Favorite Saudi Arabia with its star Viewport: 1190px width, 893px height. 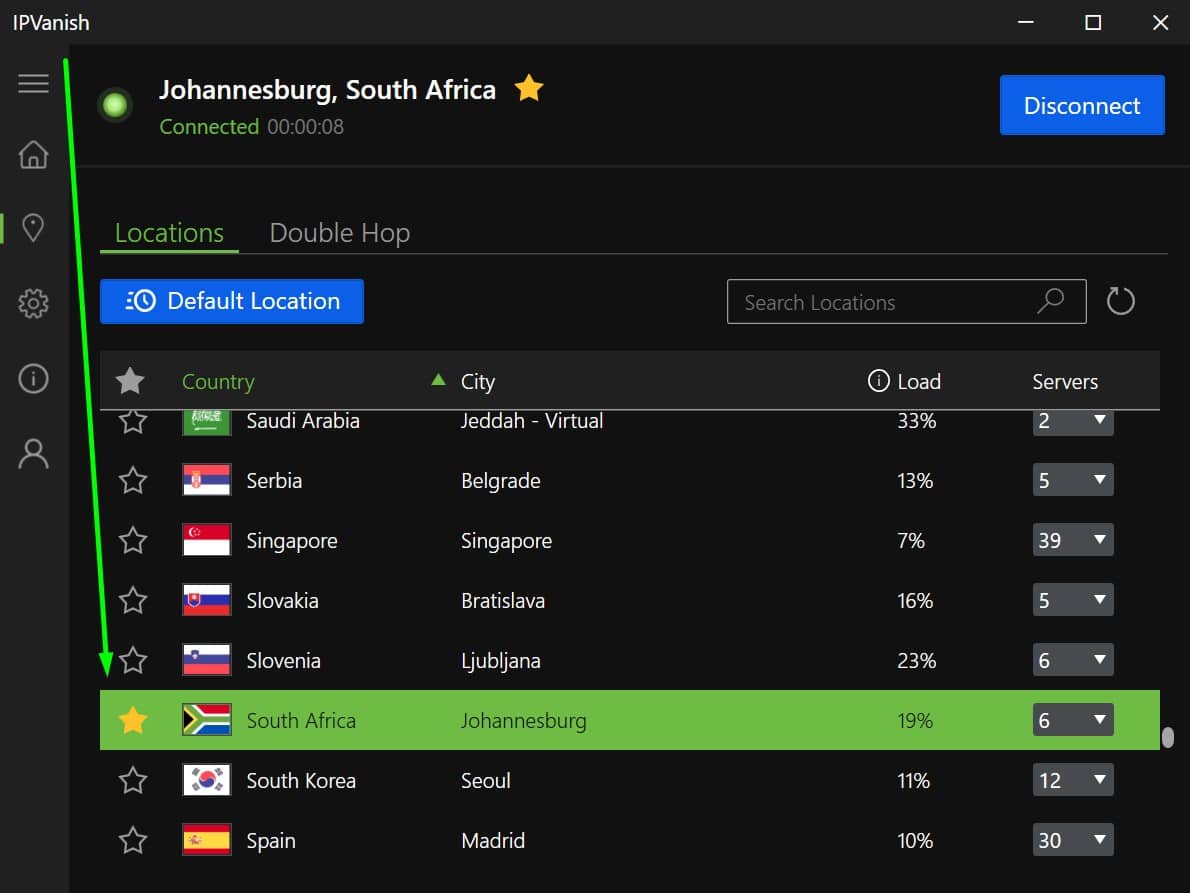pos(133,421)
